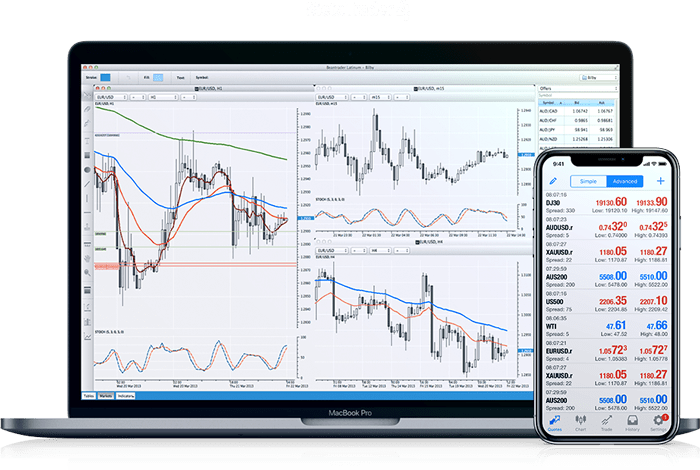The image size is (700, 470).
Task: Switch quotes view to Advanced mode
Action: click(624, 181)
